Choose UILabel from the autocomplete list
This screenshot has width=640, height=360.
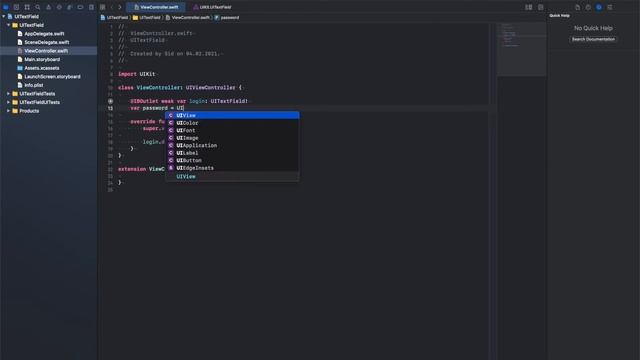232,153
